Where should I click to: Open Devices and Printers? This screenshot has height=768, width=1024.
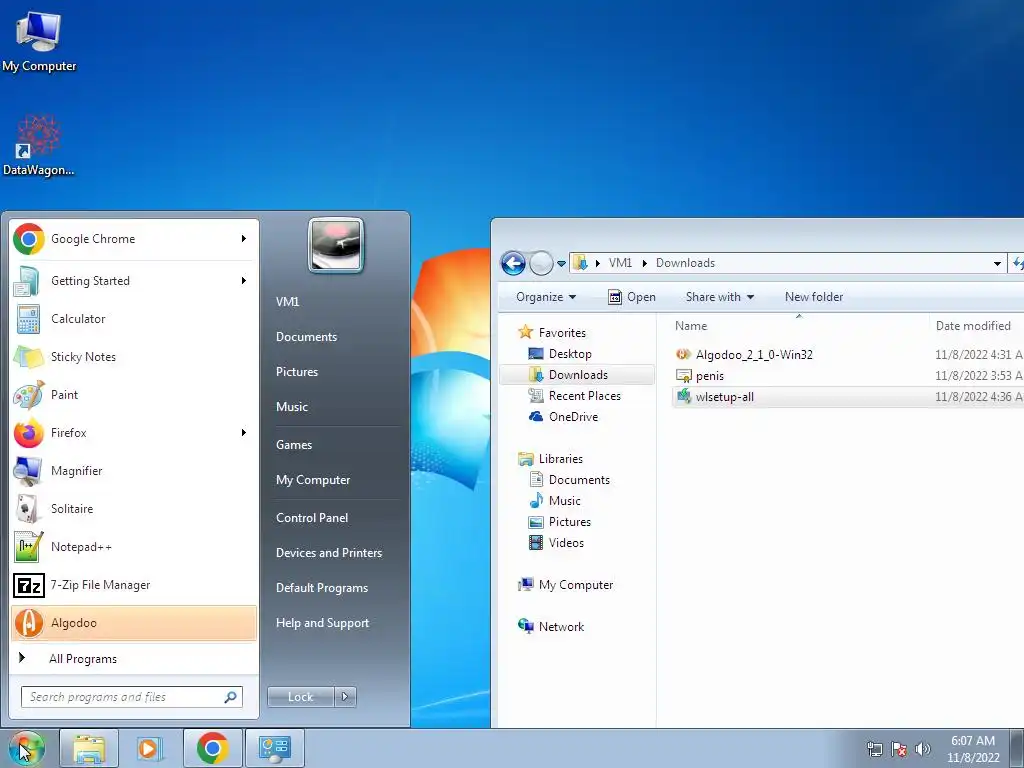pos(328,553)
